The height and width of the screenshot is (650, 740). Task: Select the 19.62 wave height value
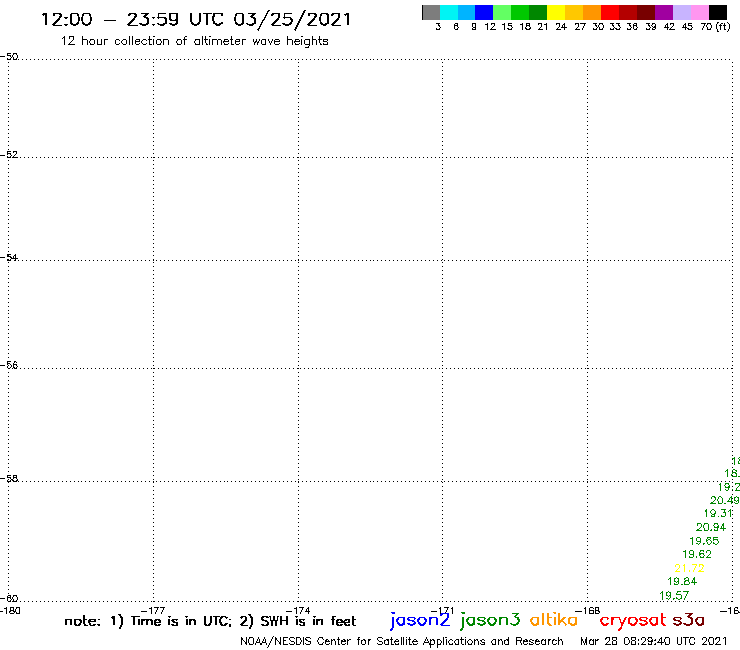pos(697,554)
